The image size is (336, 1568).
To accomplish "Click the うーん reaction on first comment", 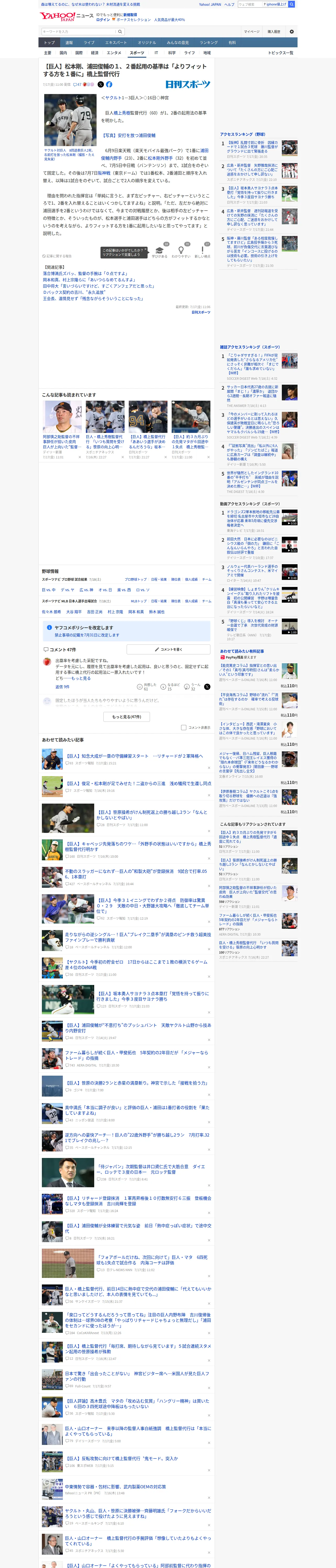I will (x=187, y=686).
